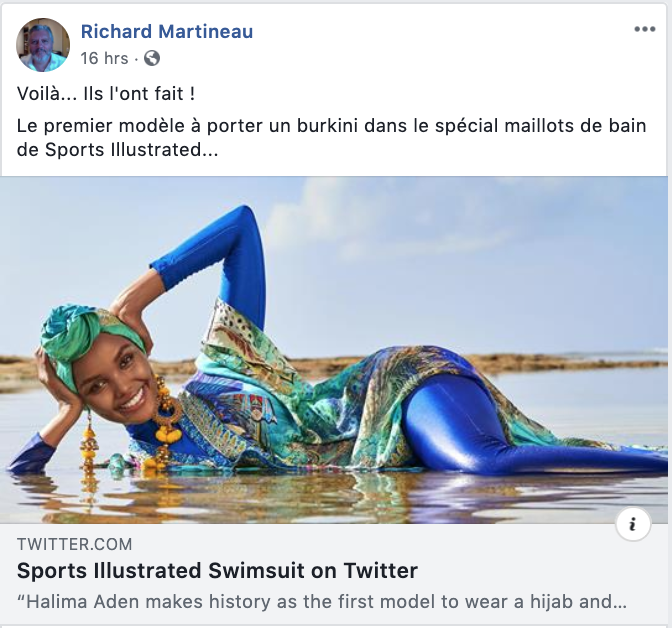Click the "de Sports Illustrated..." text line

[x=117, y=150]
